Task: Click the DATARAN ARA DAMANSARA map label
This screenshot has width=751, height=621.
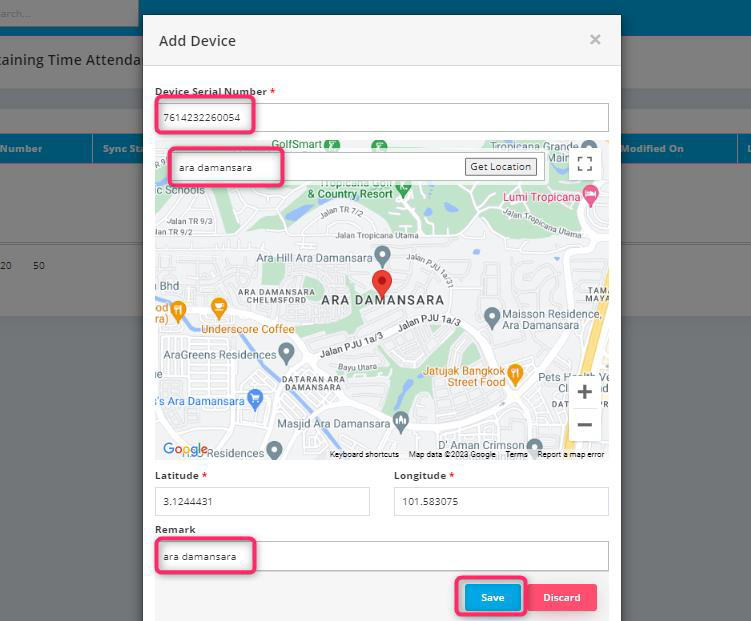Action: tap(313, 383)
